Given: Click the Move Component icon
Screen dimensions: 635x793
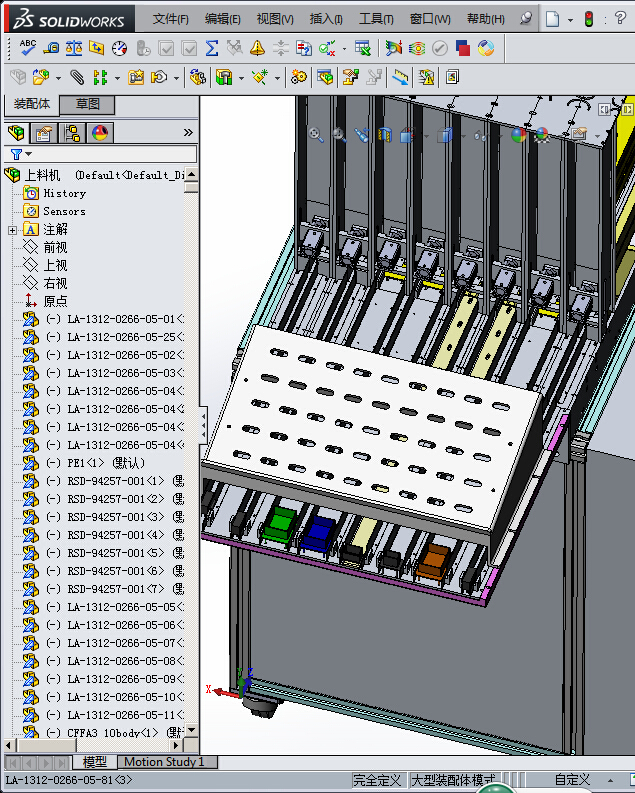Looking at the screenshot, I should pos(160,77).
